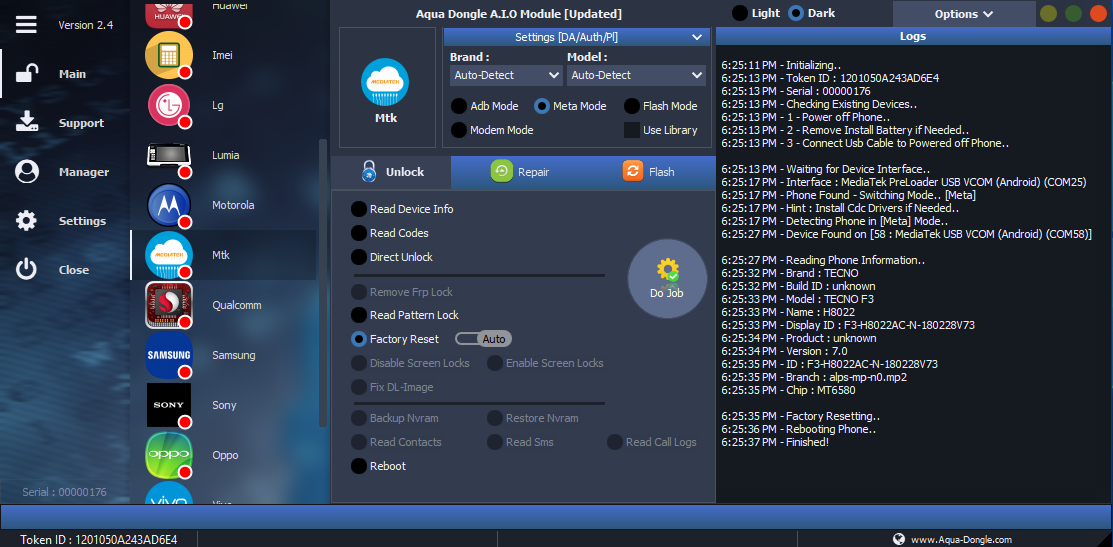The height and width of the screenshot is (547, 1113).
Task: Select Adb Mode radio button
Action: [x=459, y=106]
